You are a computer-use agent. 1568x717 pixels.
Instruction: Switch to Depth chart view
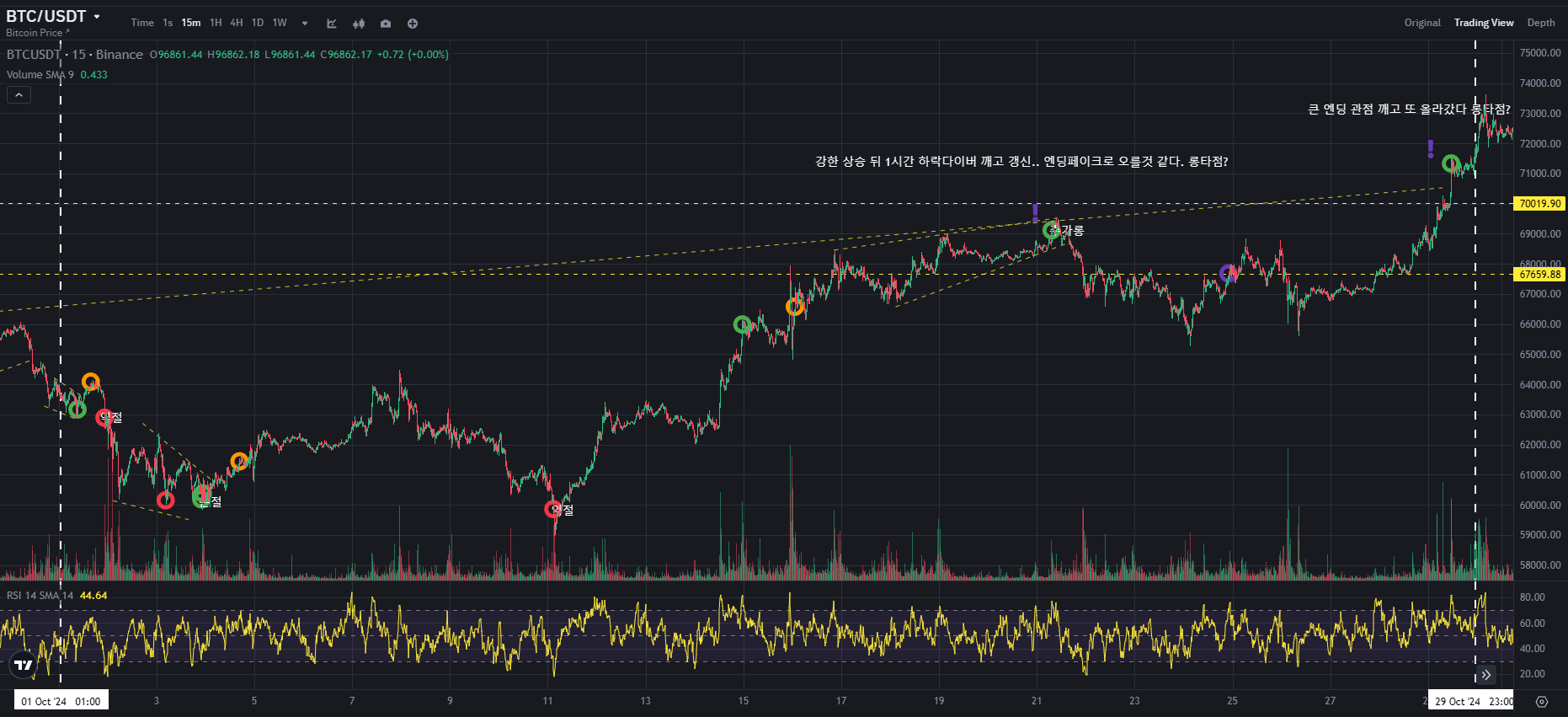[1541, 23]
